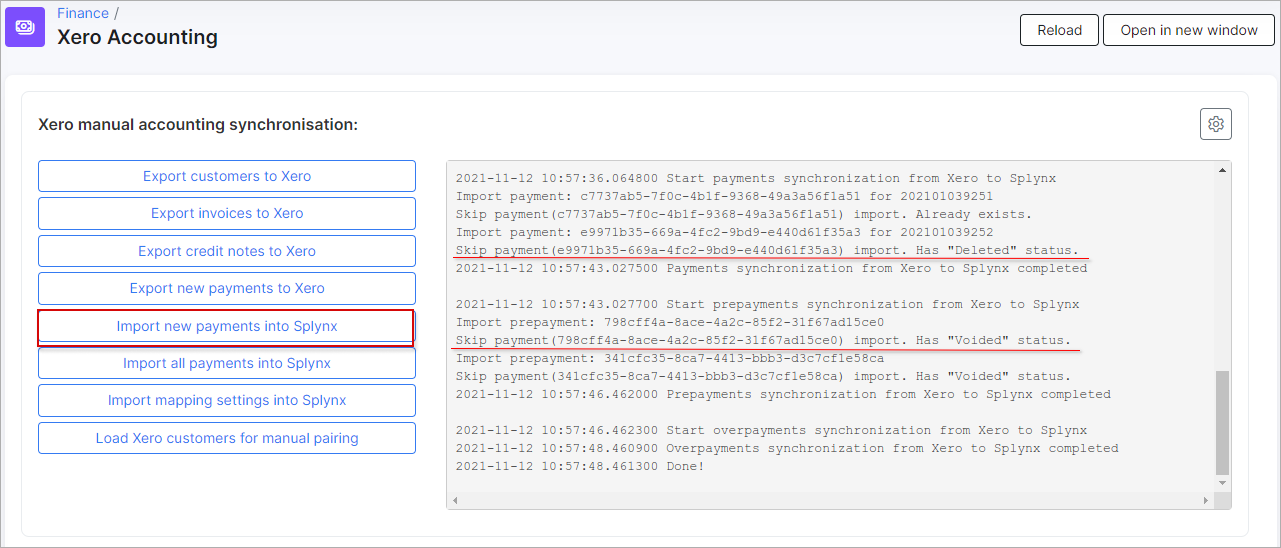Viewport: 1281px width, 548px height.
Task: Click the log's vertical scrollbar thumb
Action: pyautogui.click(x=1222, y=420)
